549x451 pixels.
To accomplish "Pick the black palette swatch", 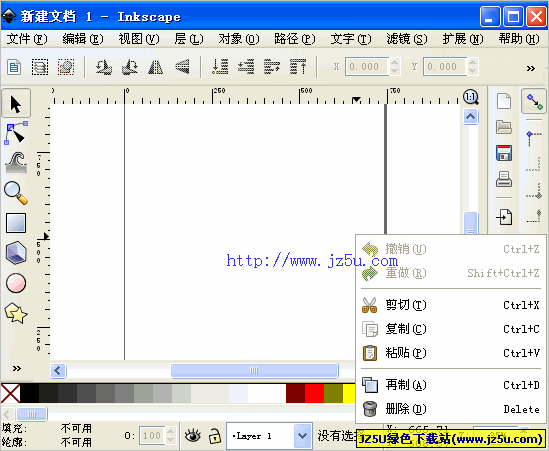I will [x=29, y=393].
